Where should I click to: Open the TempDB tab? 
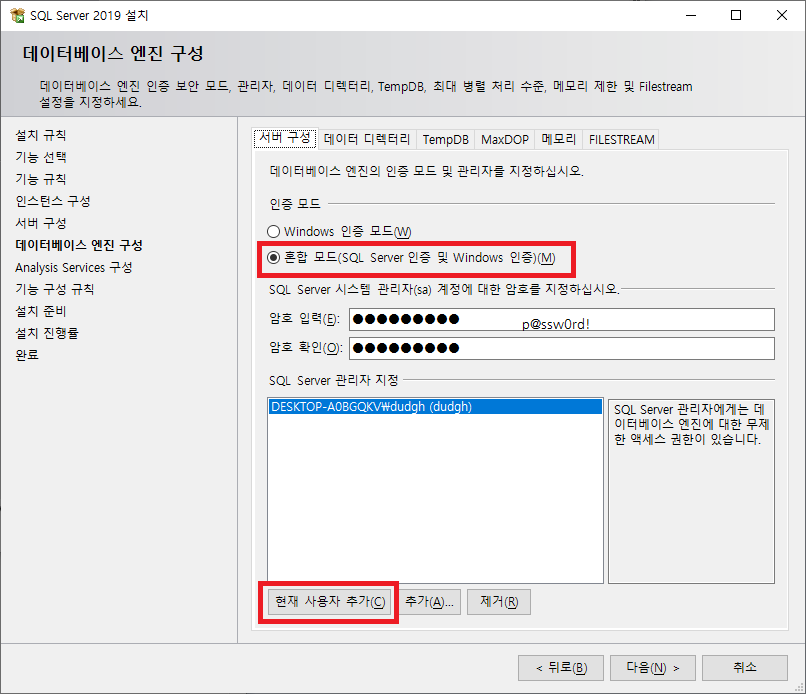pos(446,139)
